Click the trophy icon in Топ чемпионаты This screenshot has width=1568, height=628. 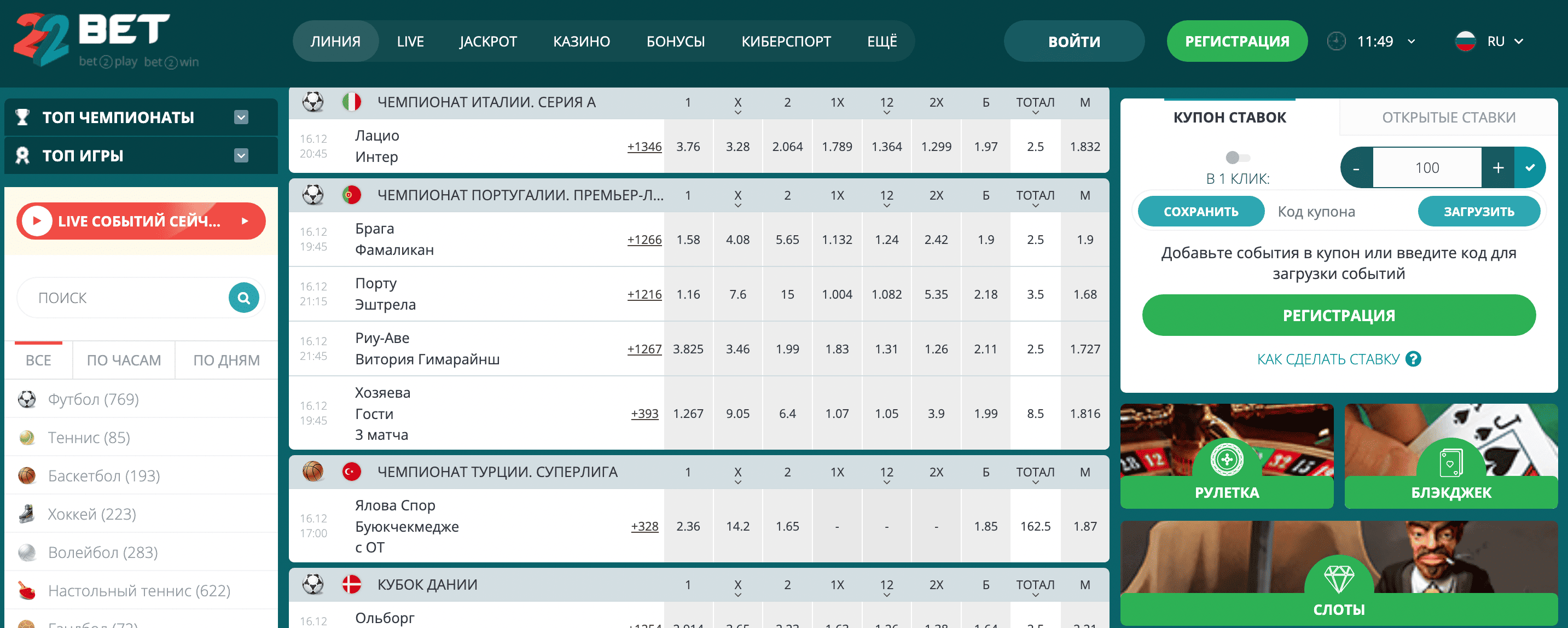click(22, 117)
